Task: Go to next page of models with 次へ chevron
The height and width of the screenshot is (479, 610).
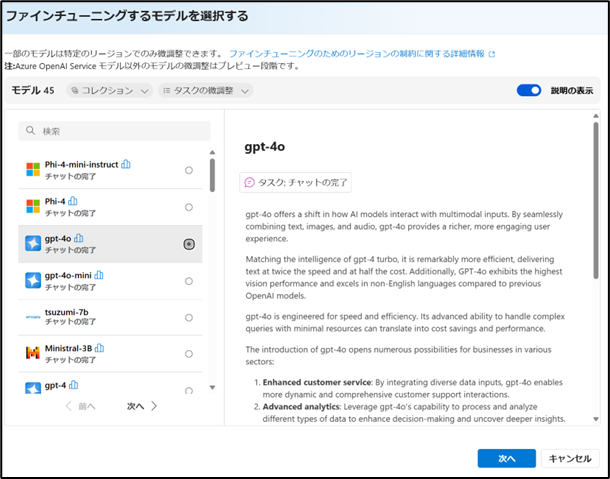Action: pyautogui.click(x=142, y=406)
